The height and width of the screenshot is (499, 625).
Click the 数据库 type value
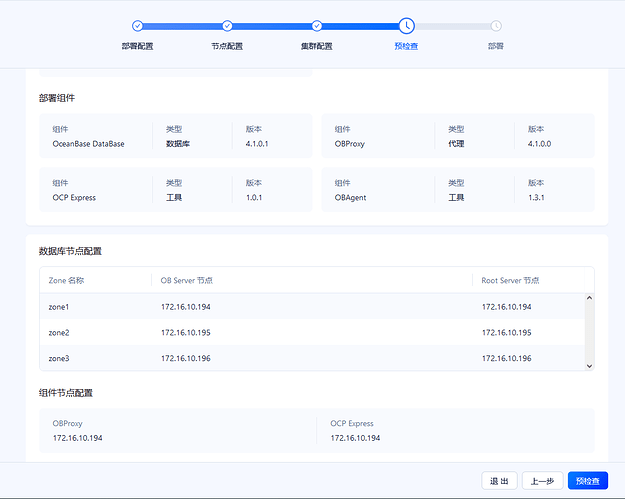tap(178, 144)
